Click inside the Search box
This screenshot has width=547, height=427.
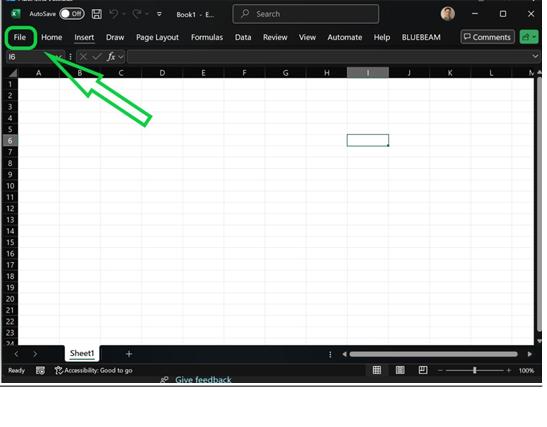(x=306, y=14)
